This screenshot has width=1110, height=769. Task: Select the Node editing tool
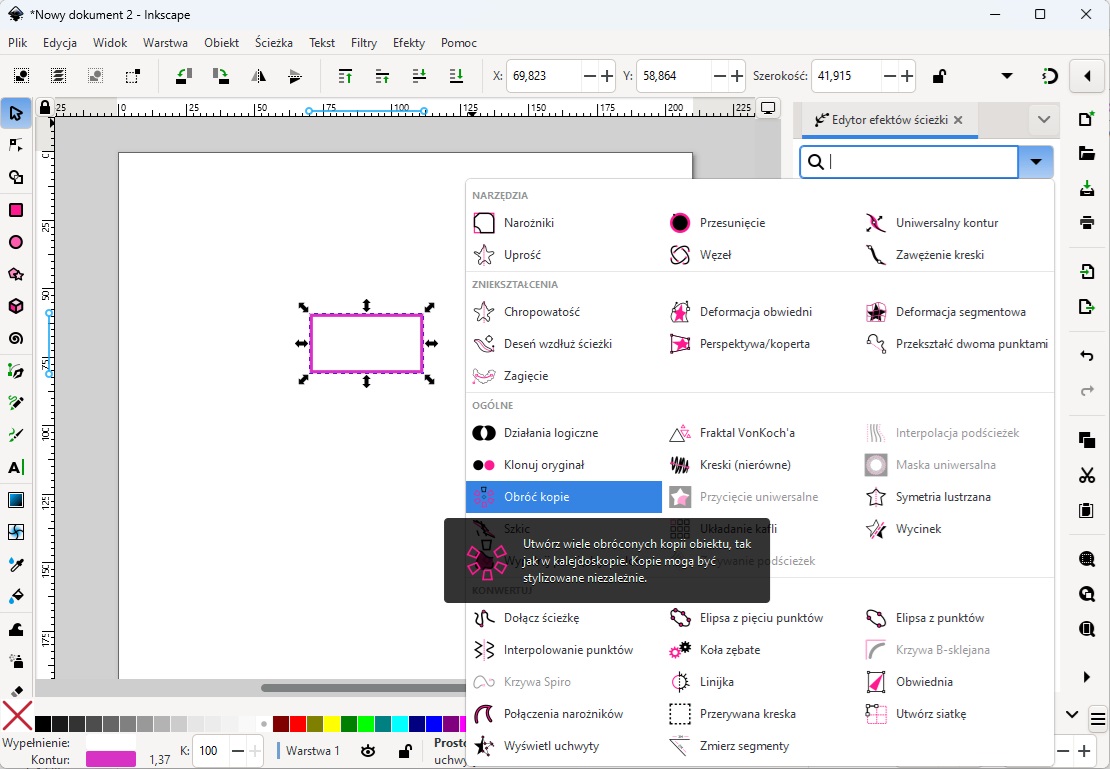16,145
